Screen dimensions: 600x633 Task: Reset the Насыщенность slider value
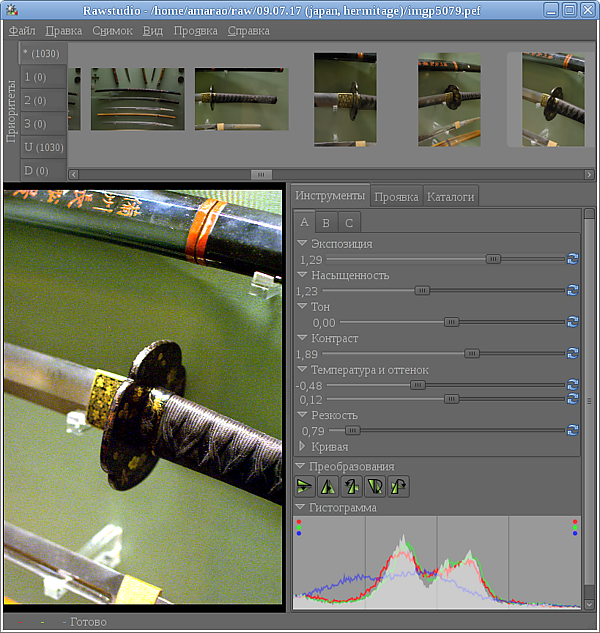tap(572, 291)
